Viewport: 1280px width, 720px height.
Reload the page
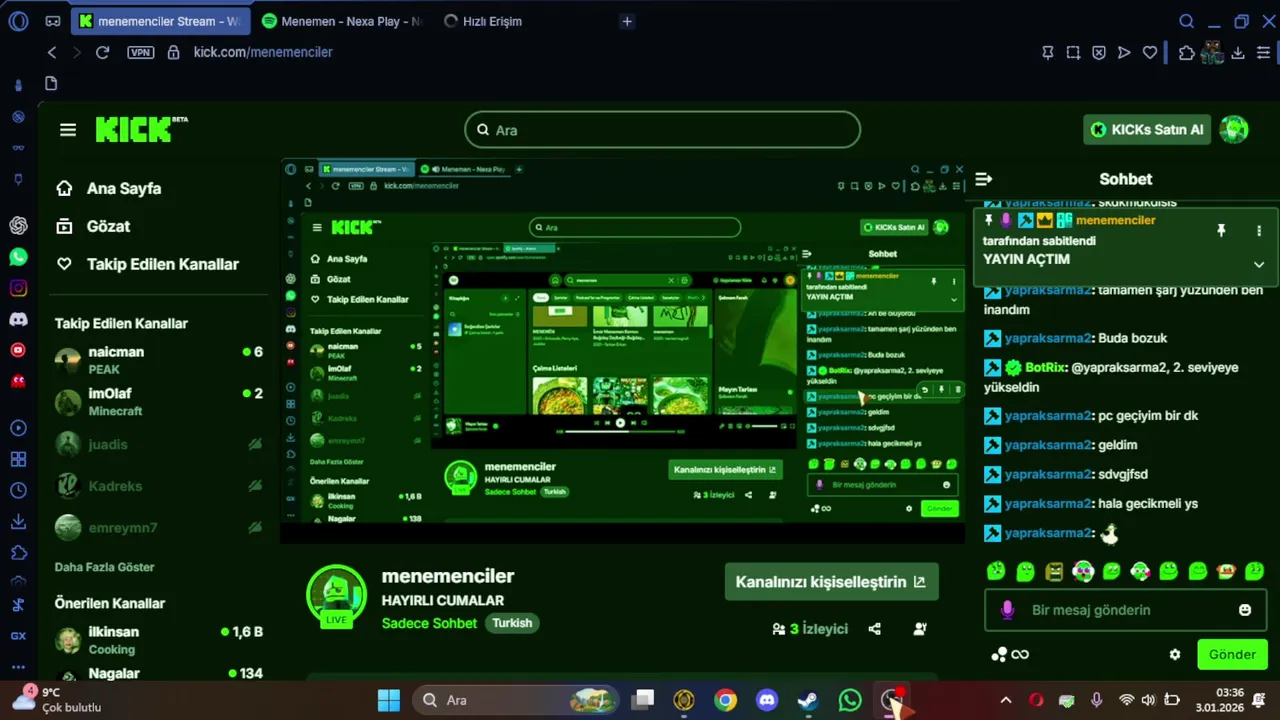[102, 52]
